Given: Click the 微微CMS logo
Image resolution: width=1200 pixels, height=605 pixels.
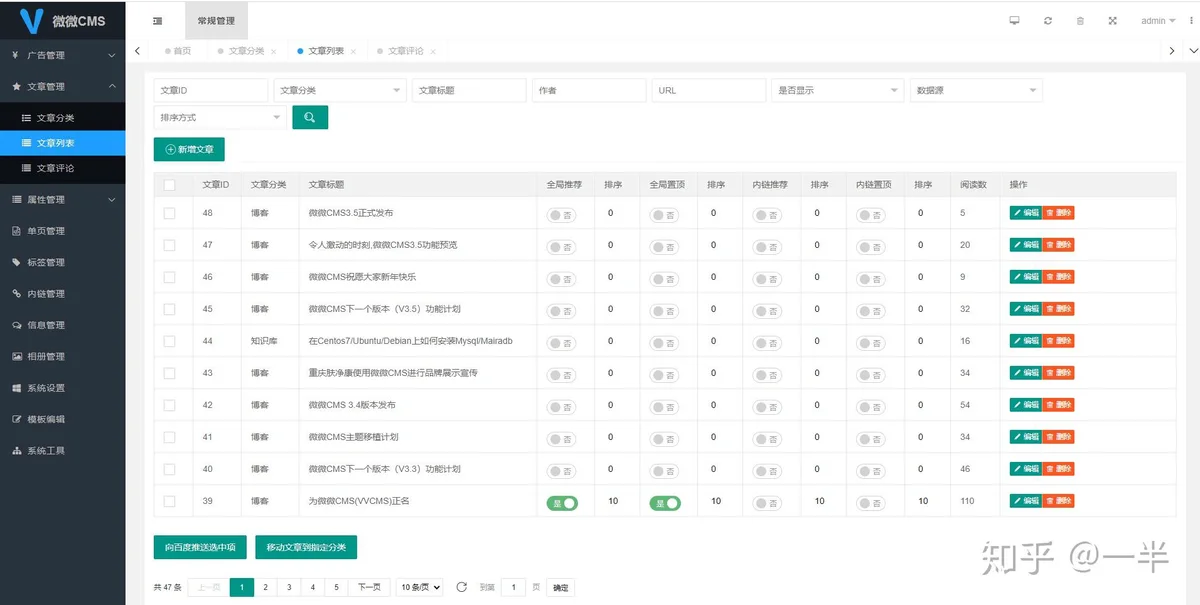Looking at the screenshot, I should pos(62,20).
